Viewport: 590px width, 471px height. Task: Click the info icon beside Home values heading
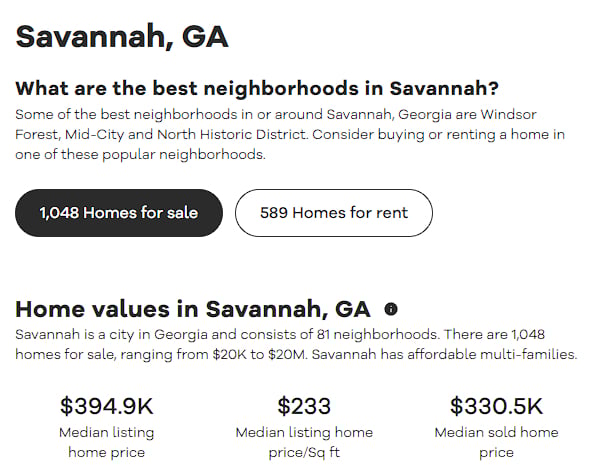click(x=391, y=309)
